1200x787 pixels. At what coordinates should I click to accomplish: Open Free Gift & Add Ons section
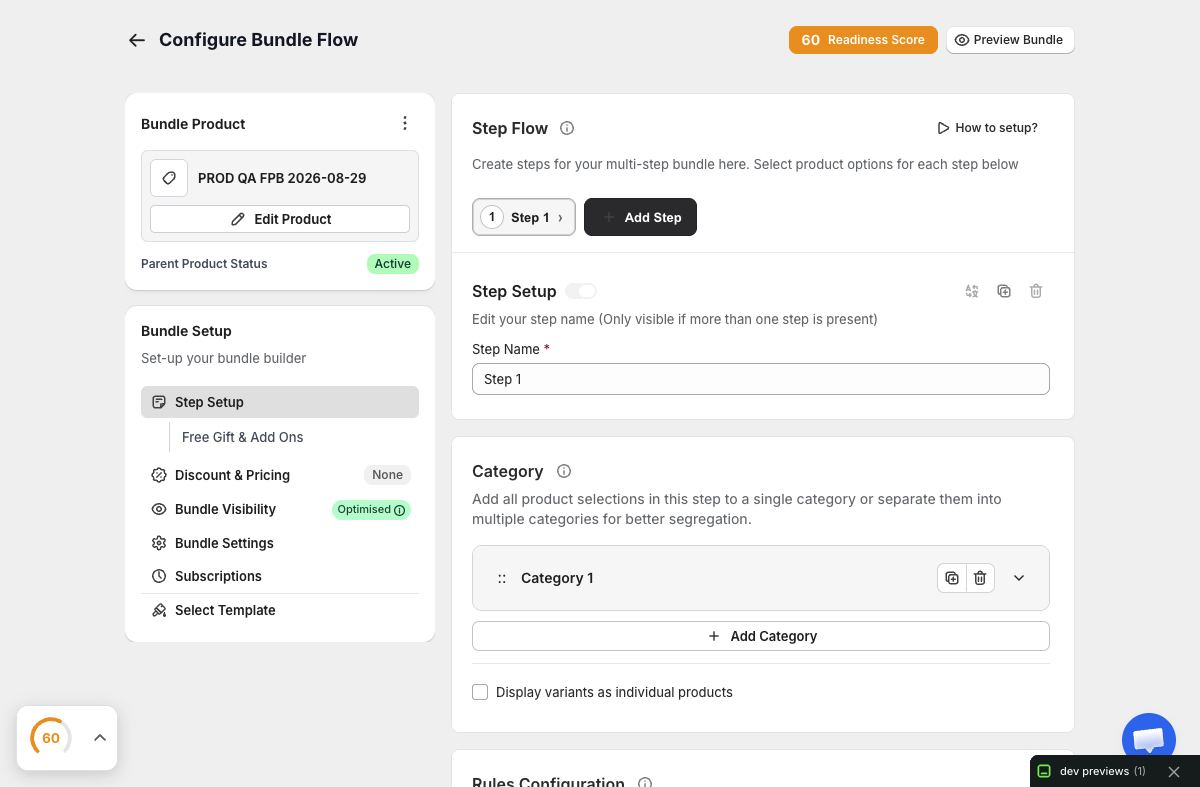point(242,437)
